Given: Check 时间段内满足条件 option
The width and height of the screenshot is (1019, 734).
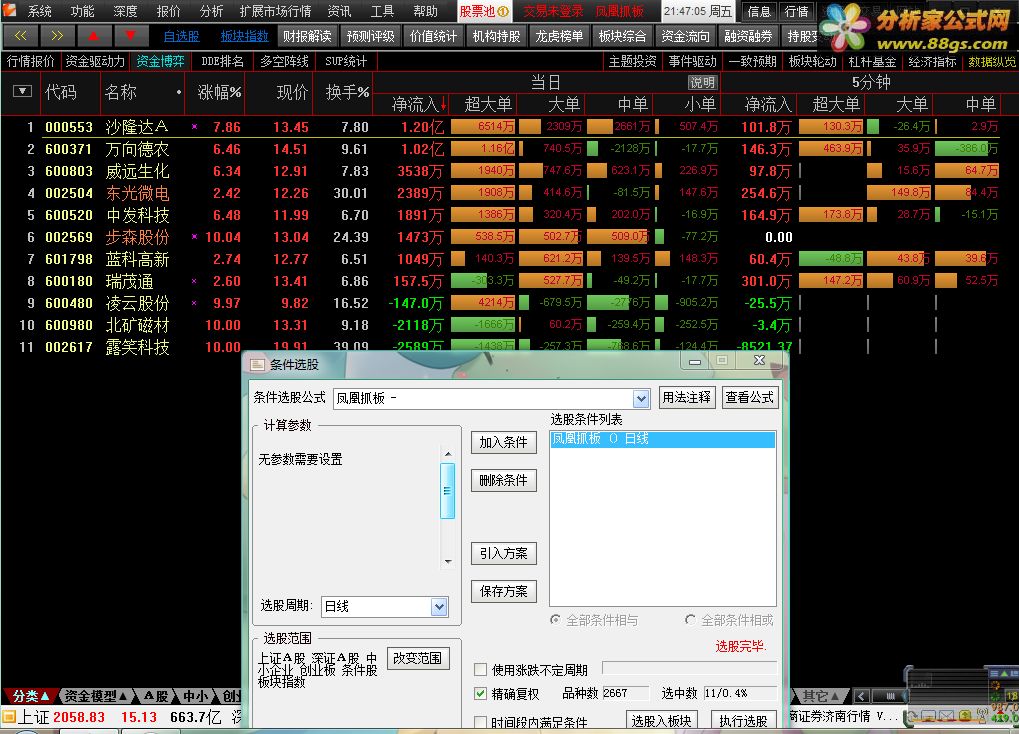Looking at the screenshot, I should 480,722.
